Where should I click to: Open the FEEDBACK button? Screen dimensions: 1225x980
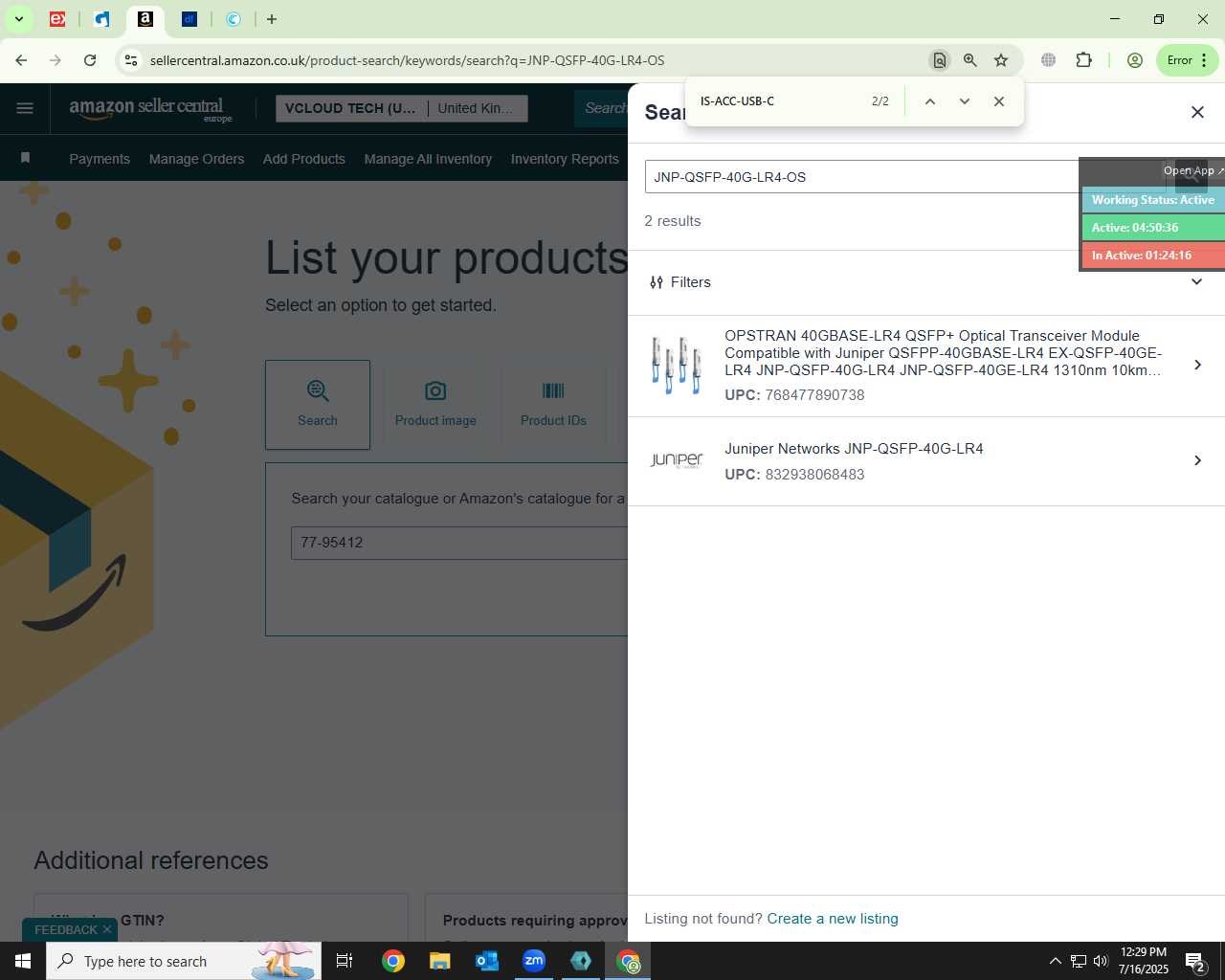(x=65, y=929)
